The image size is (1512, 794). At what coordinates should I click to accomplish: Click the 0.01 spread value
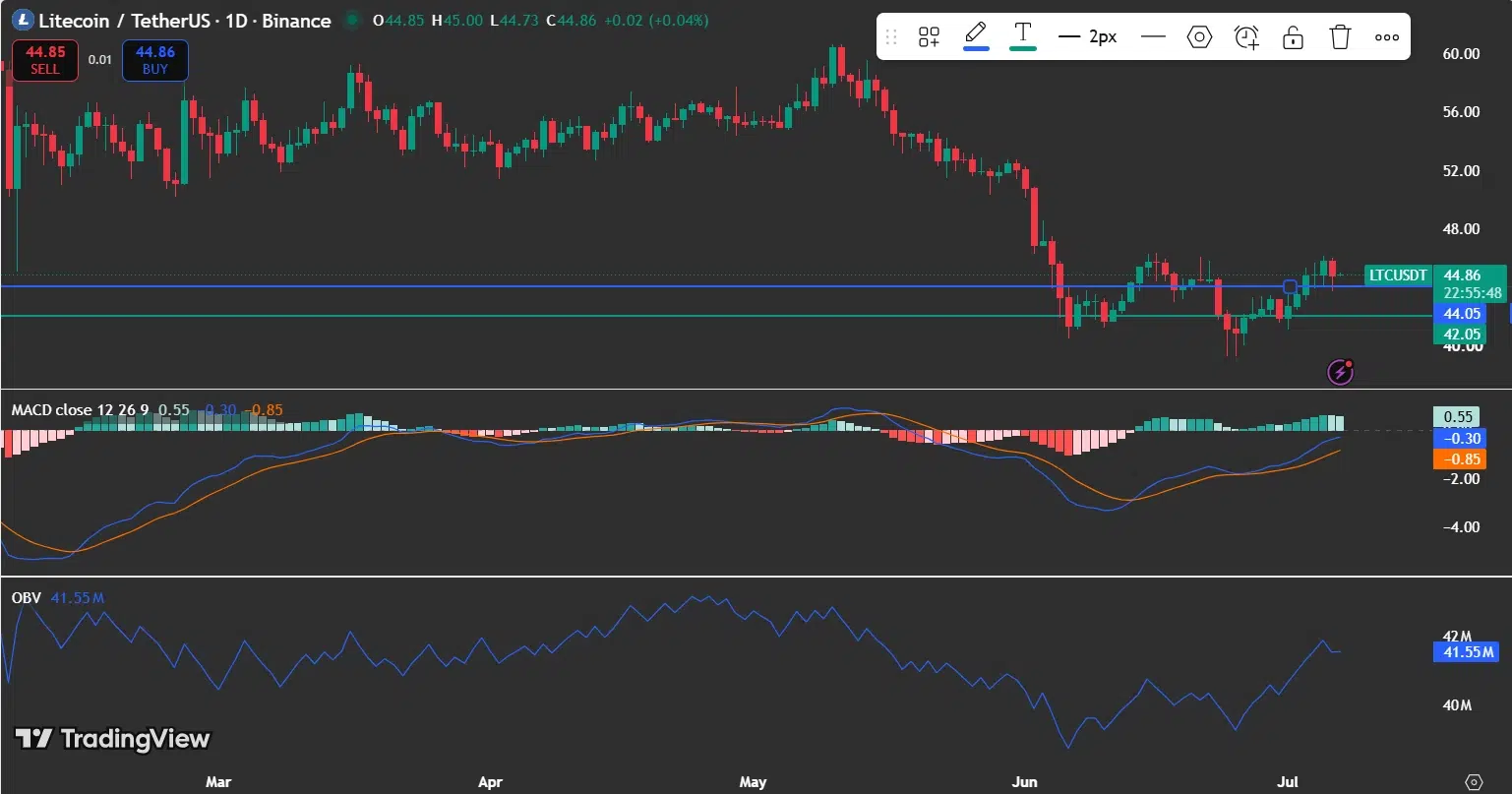click(100, 60)
